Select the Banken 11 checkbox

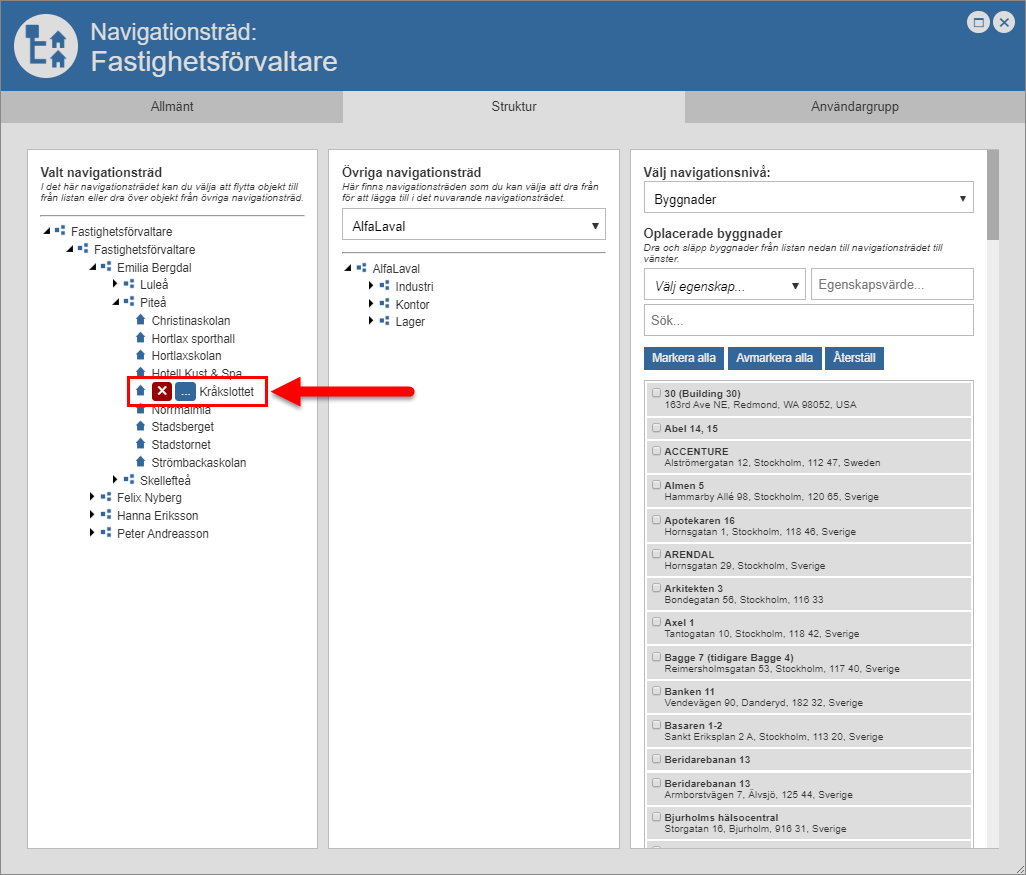tap(656, 691)
